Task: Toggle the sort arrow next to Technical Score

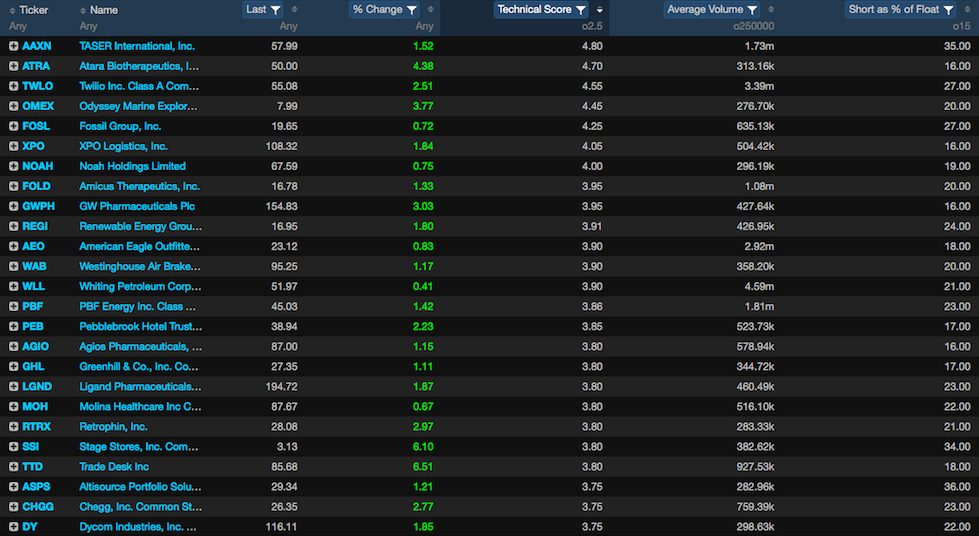Action: coord(599,9)
